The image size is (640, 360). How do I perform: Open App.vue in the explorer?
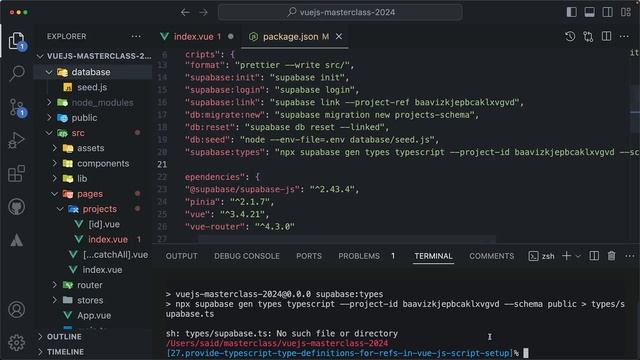click(x=93, y=316)
